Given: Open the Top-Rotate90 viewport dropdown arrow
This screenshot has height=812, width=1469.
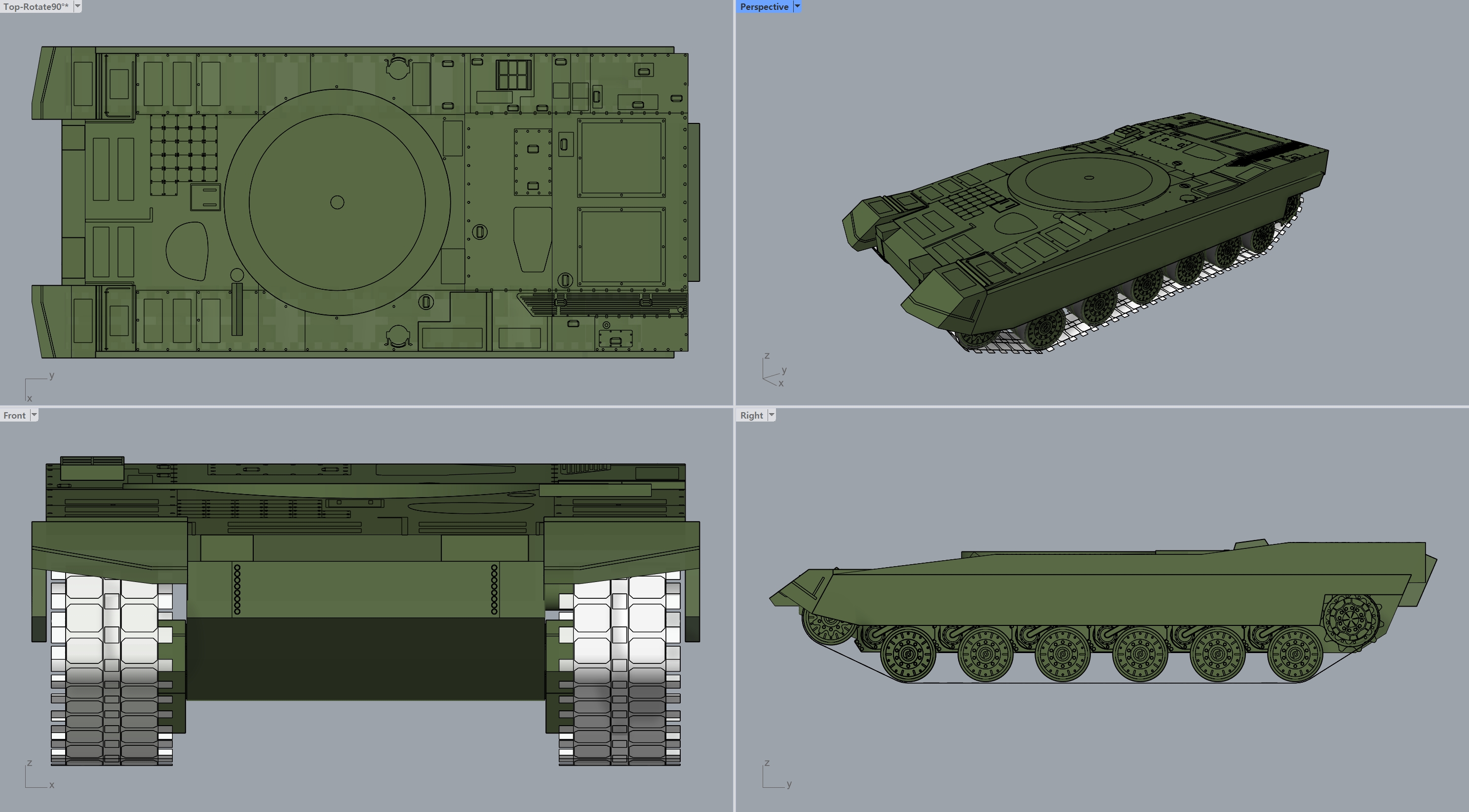Looking at the screenshot, I should click(77, 7).
